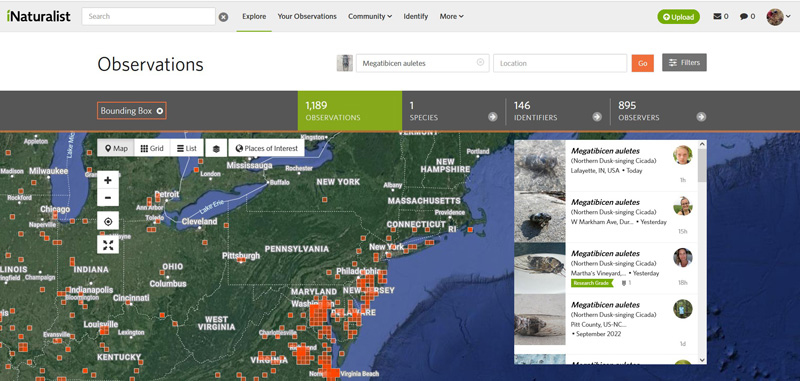This screenshot has height=381, width=800.
Task: Click the locate-me target icon
Action: (108, 222)
